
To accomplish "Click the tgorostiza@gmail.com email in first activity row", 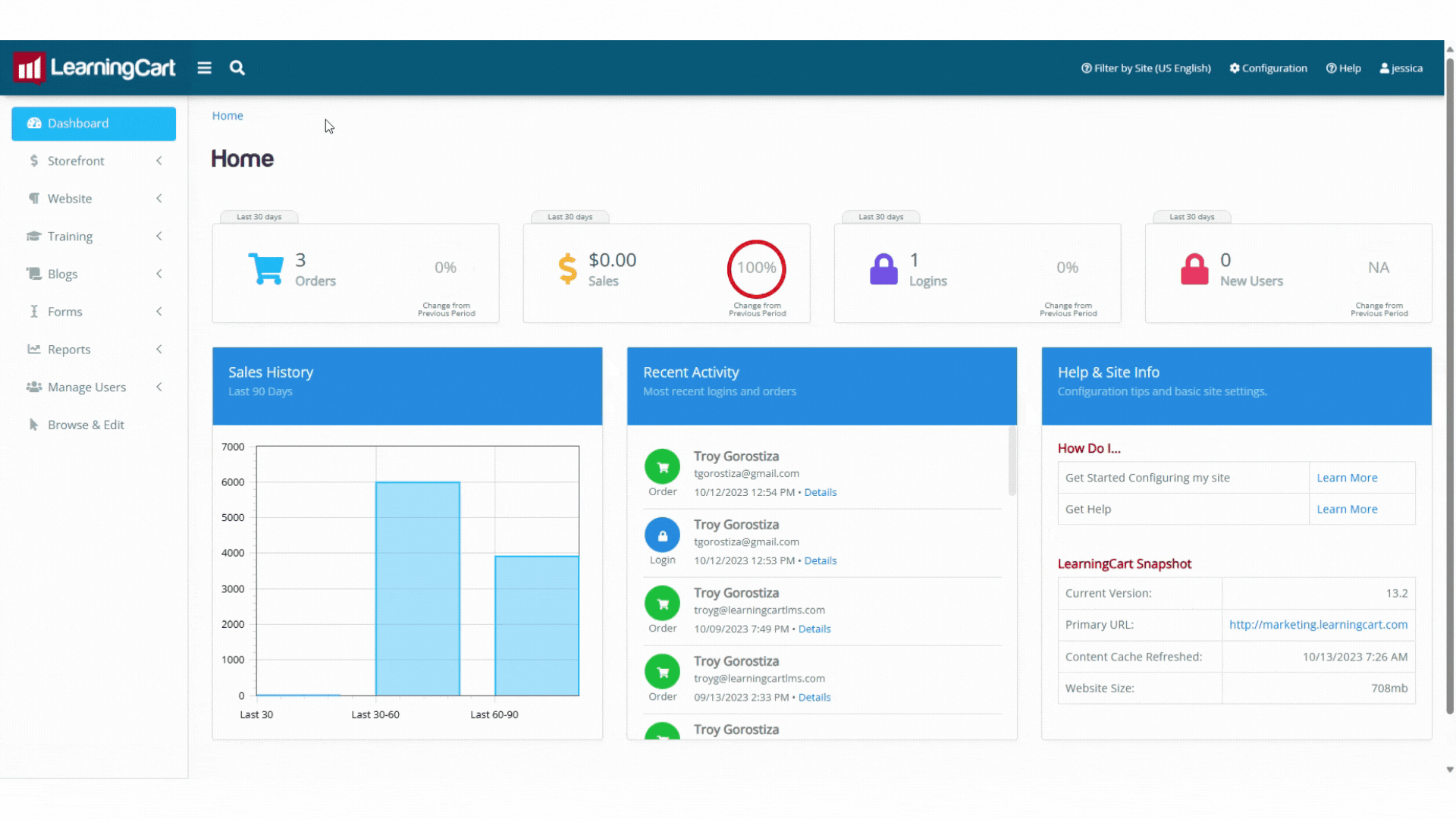I will [746, 473].
